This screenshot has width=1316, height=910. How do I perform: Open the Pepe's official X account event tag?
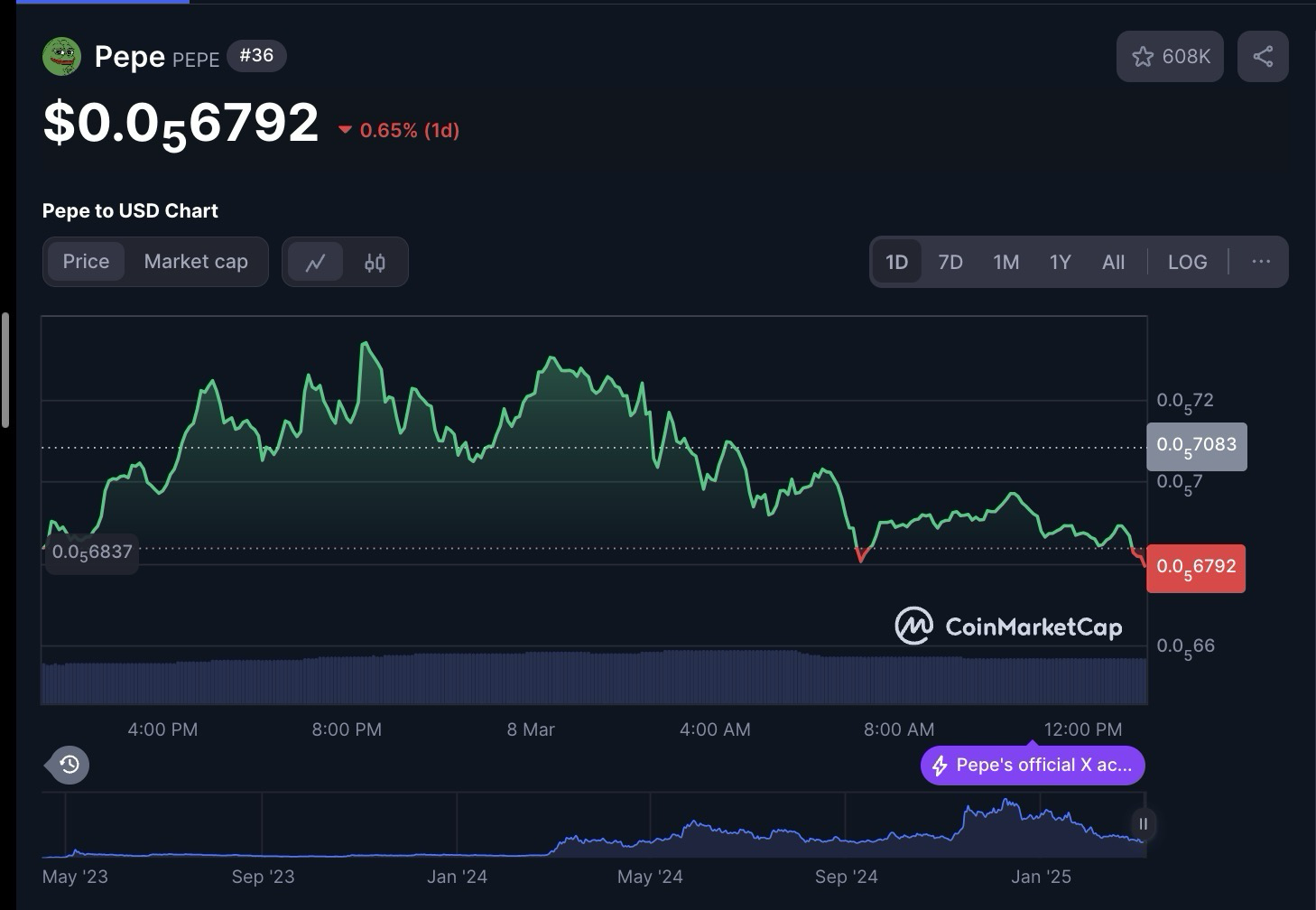[1033, 766]
